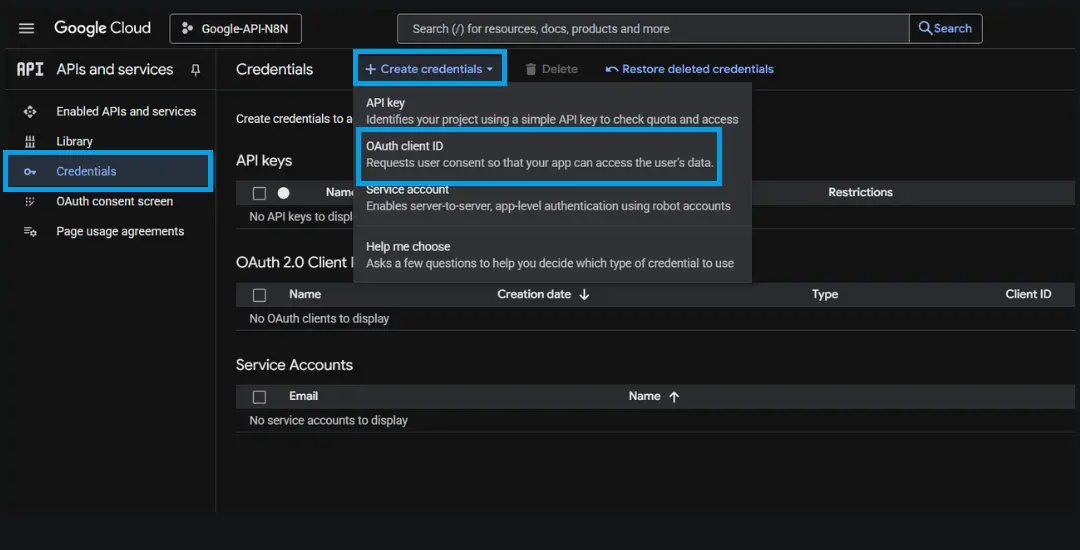Screen dimensions: 1080x550
Task: Click the APIs and services heading
Action: tap(115, 70)
